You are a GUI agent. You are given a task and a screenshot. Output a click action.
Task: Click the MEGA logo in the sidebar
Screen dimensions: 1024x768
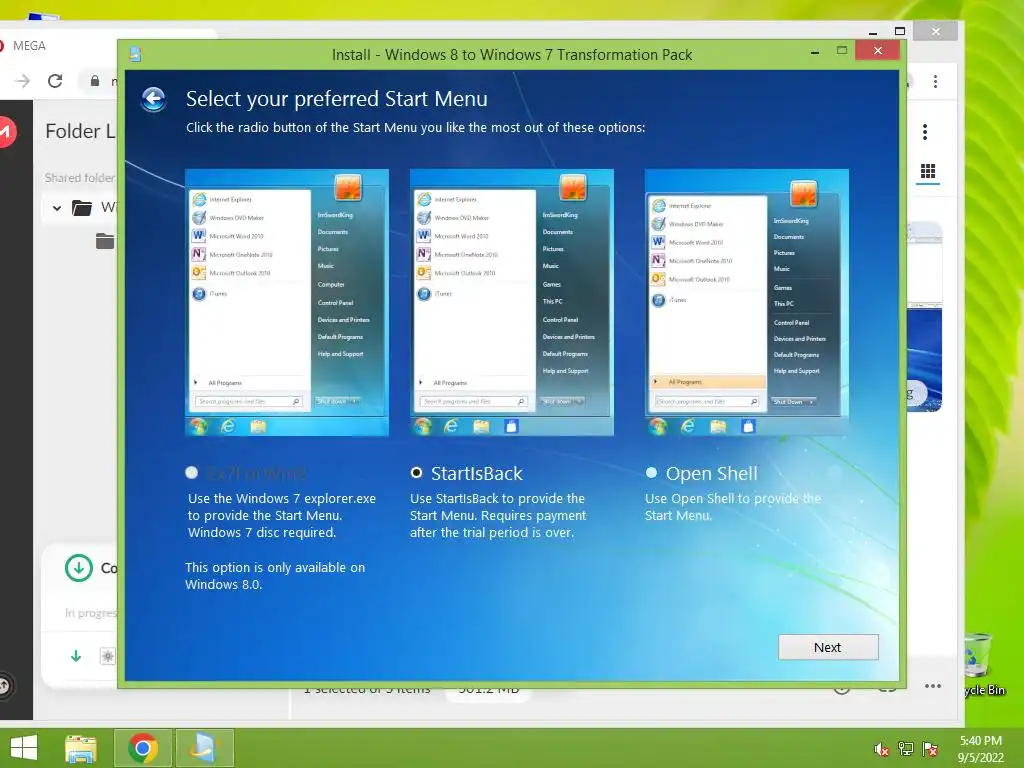tap(6, 132)
